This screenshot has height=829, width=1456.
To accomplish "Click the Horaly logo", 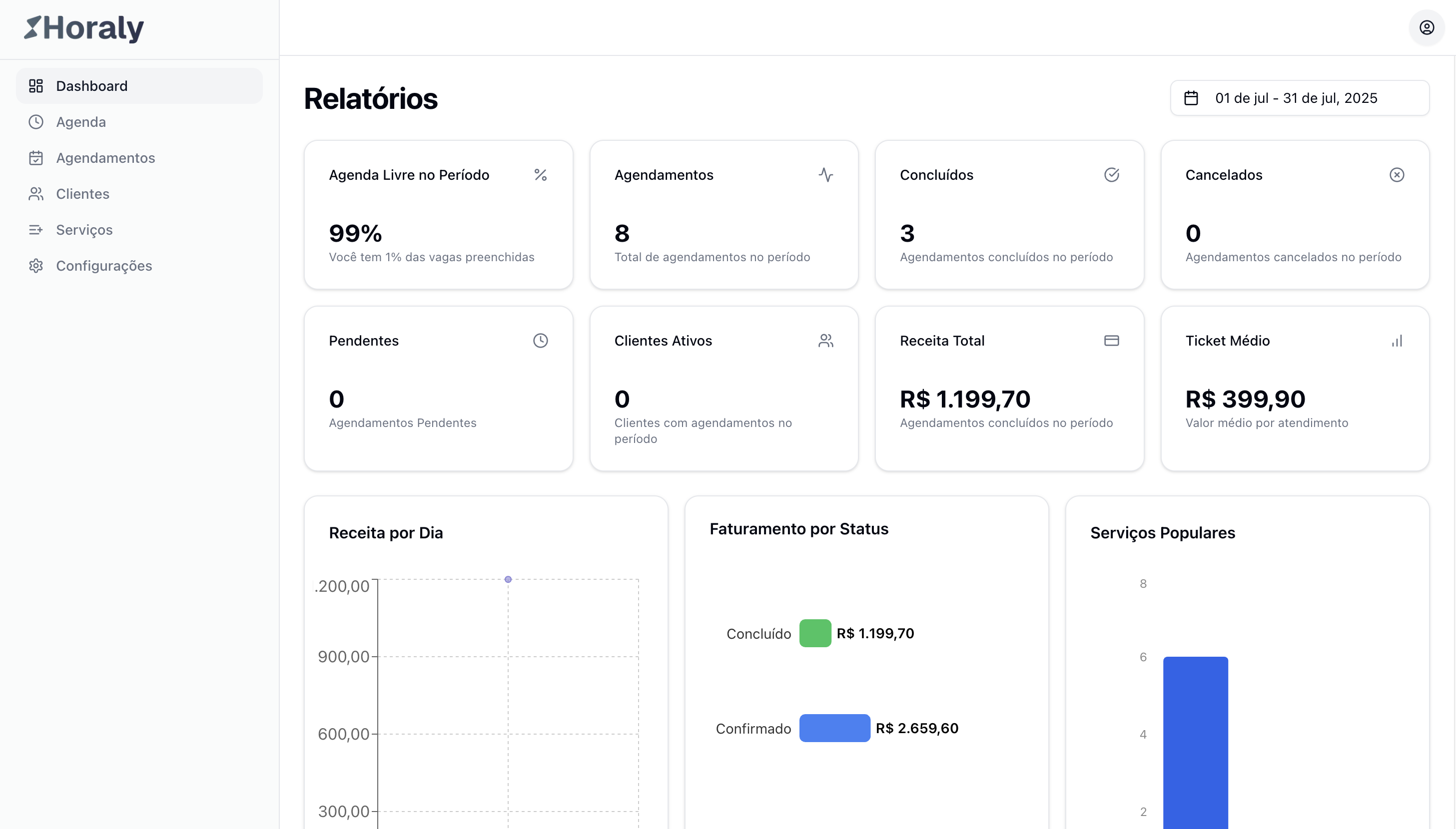I will (x=84, y=28).
